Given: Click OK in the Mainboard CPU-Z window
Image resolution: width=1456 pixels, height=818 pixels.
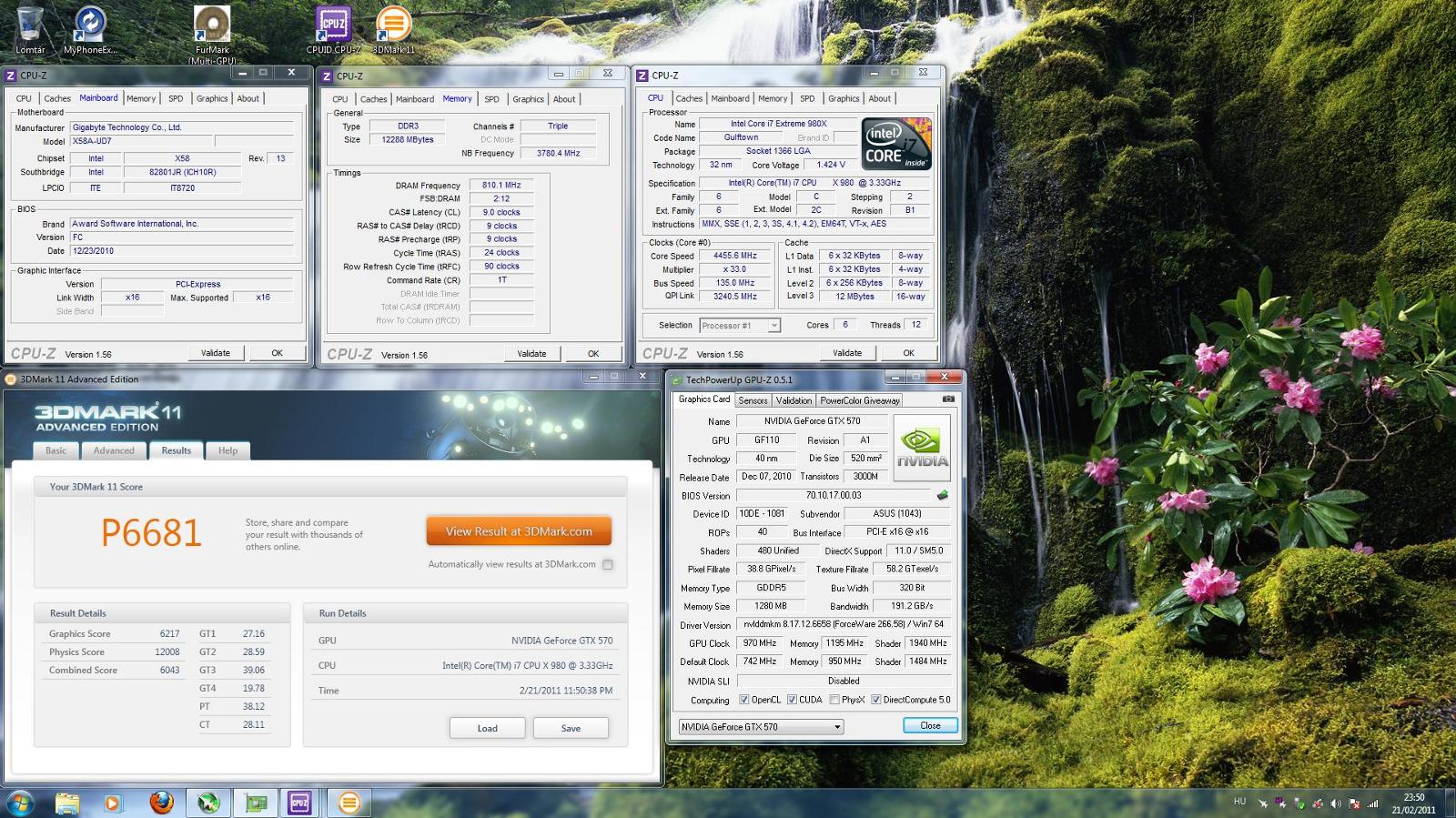Looking at the screenshot, I should (277, 353).
